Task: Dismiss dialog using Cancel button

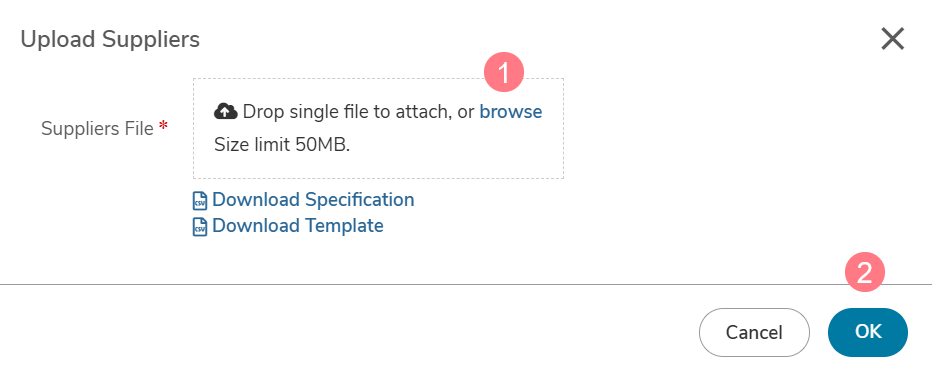Action: 754,332
